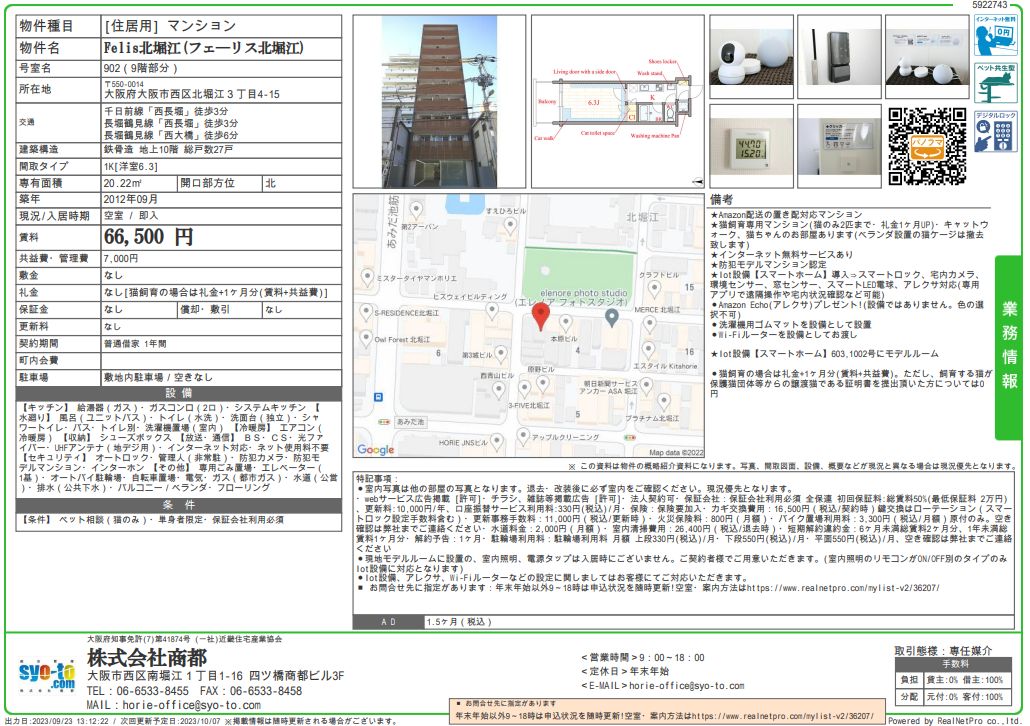Click the 条件 section header

[179, 505]
